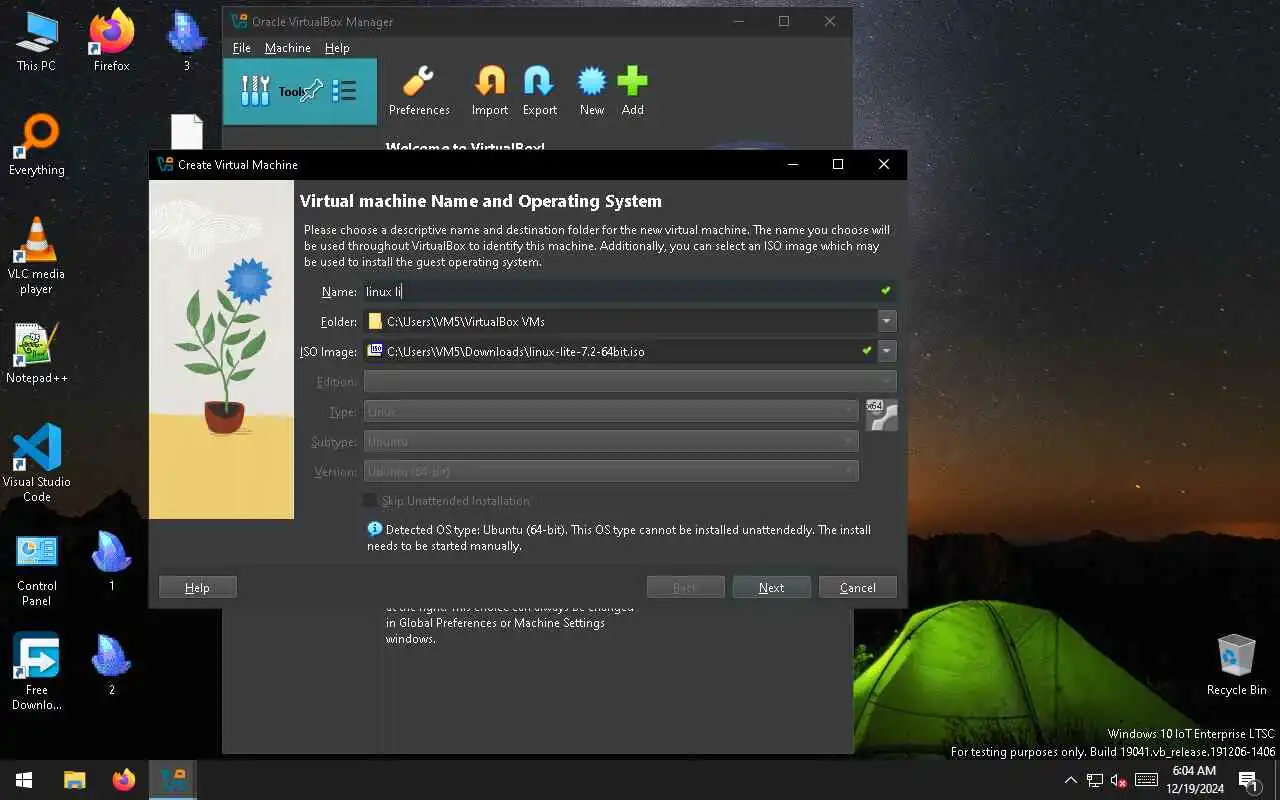This screenshot has height=800, width=1280.
Task: Open the Windows Start menu
Action: (24, 780)
